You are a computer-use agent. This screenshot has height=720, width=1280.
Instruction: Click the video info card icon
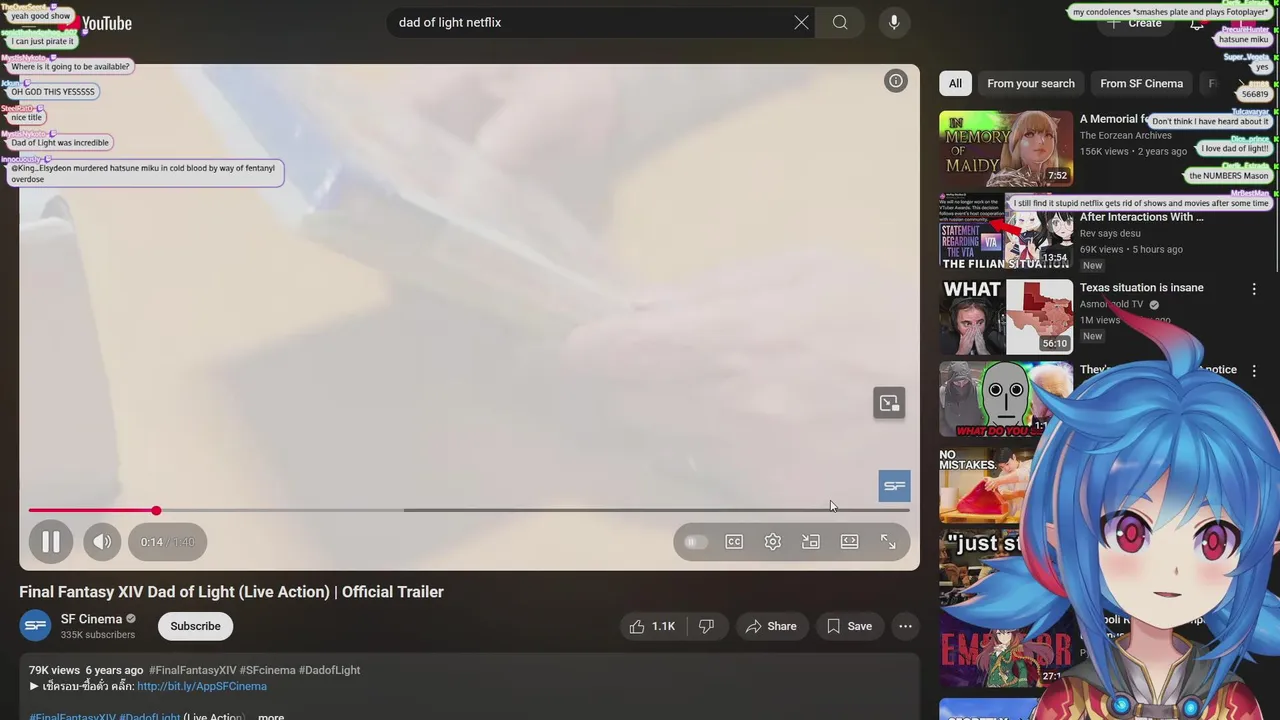(x=896, y=82)
